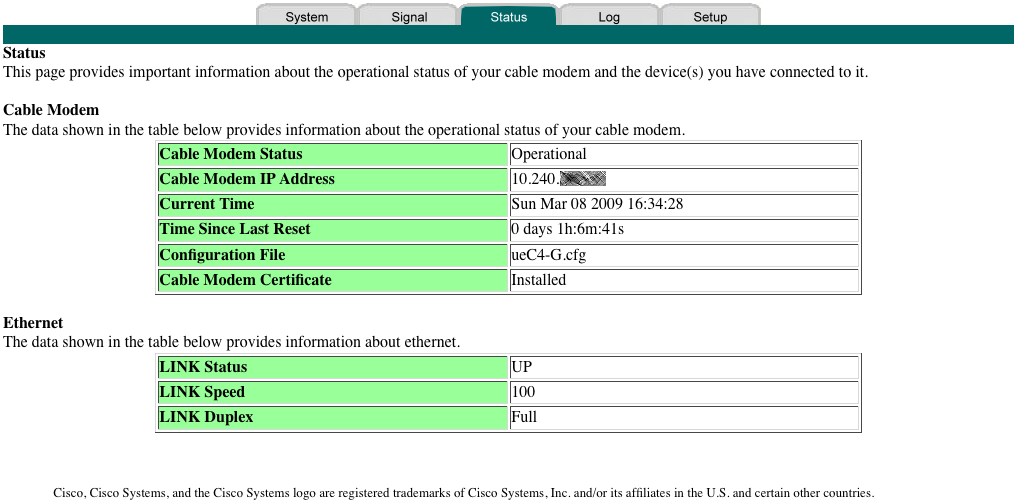
Task: Select the Status tab
Action: click(x=508, y=17)
